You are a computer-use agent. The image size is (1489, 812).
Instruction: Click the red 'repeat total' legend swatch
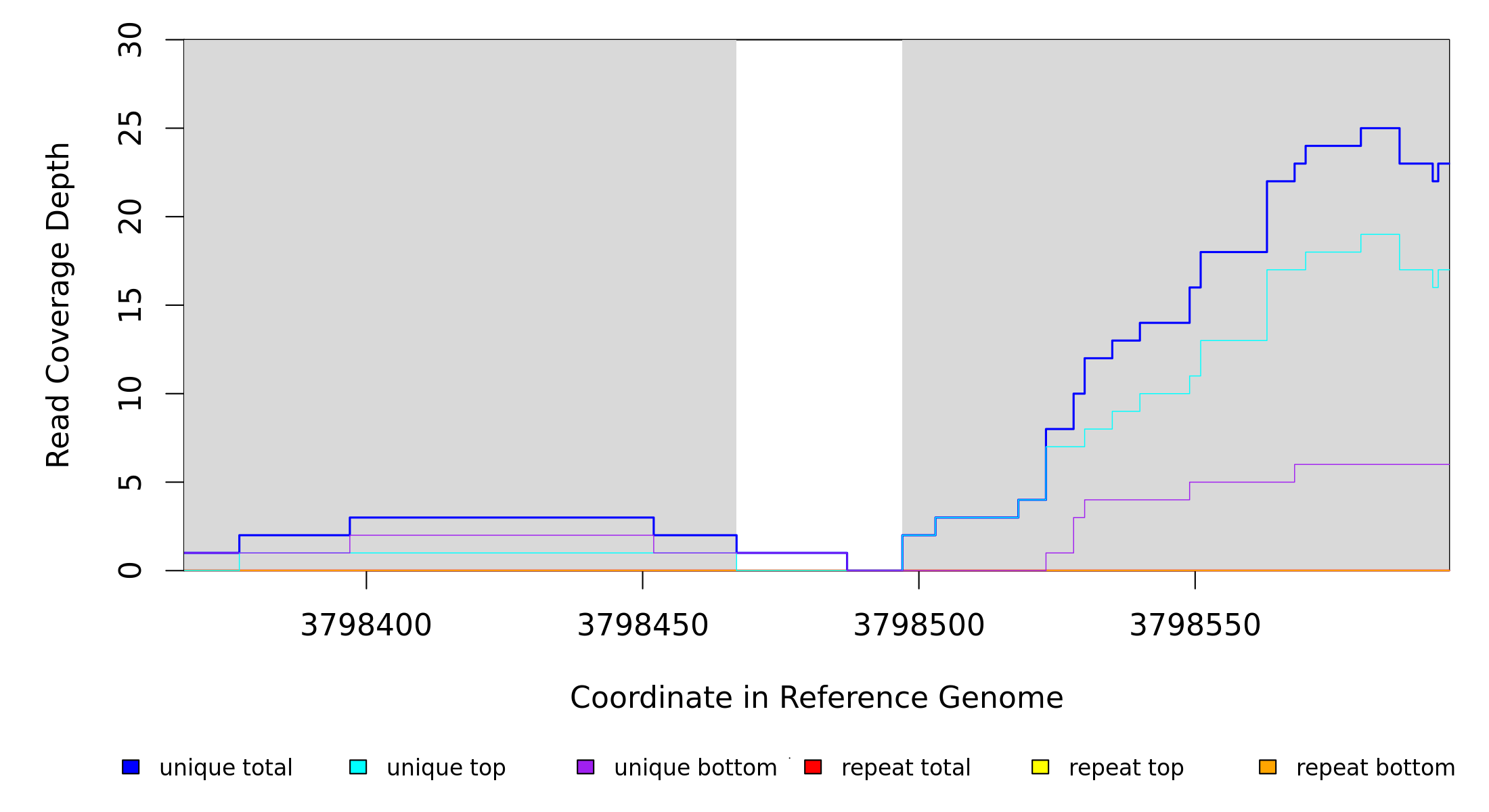point(813,767)
